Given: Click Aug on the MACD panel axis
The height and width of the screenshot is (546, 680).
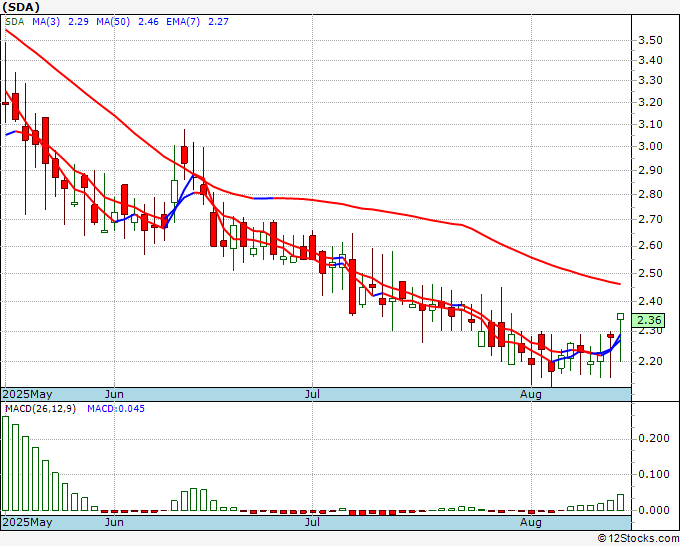Looking at the screenshot, I should (531, 522).
